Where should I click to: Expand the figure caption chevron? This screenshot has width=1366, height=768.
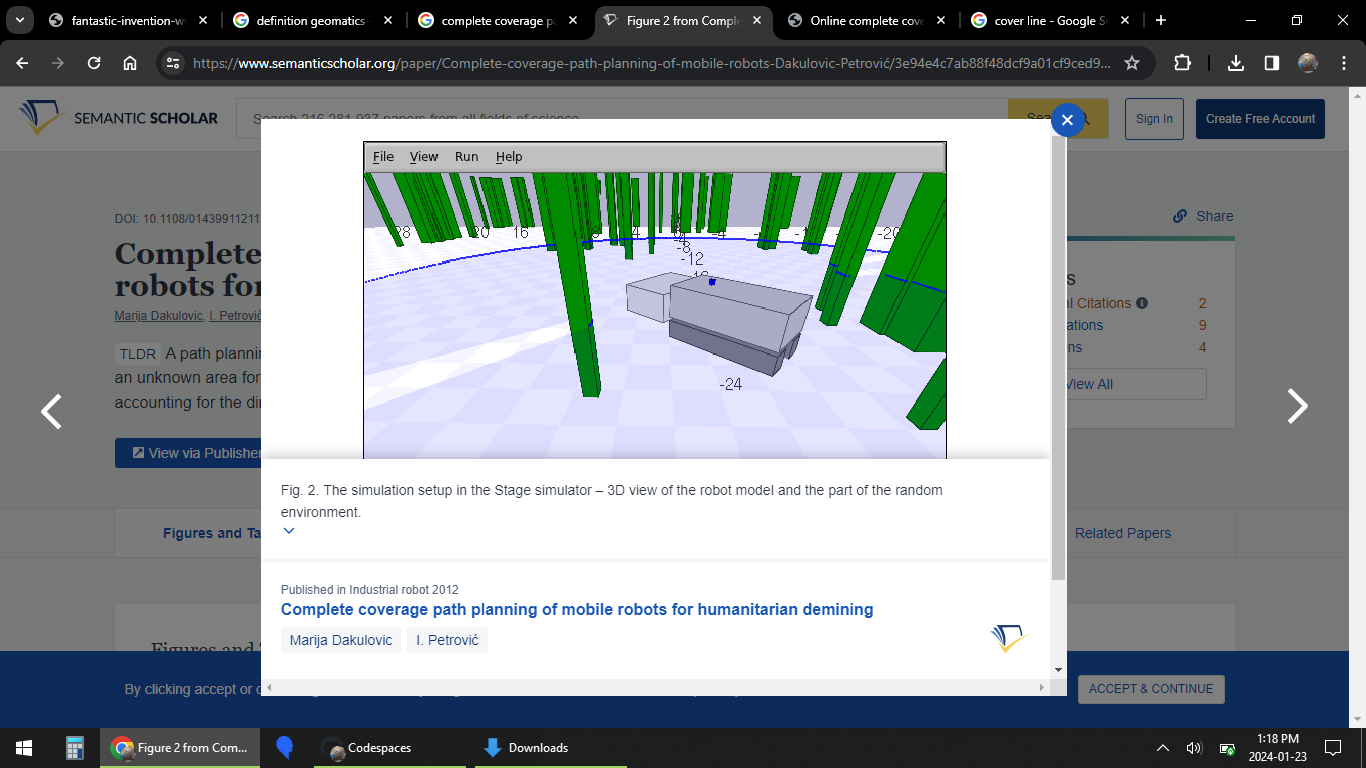pyautogui.click(x=289, y=531)
